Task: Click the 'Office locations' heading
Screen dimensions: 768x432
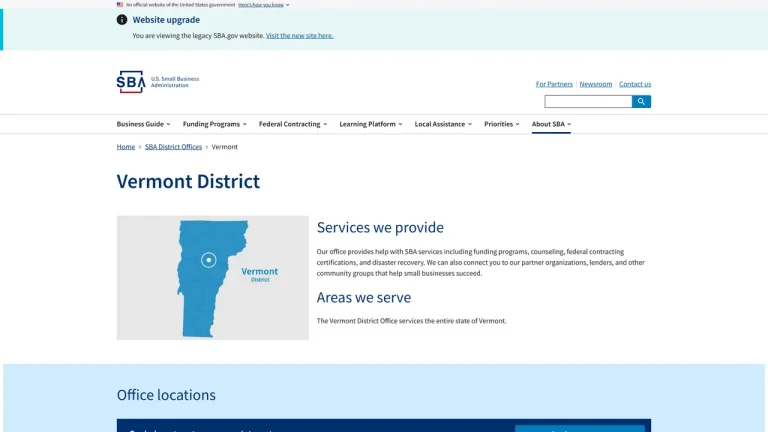Action: click(x=166, y=395)
